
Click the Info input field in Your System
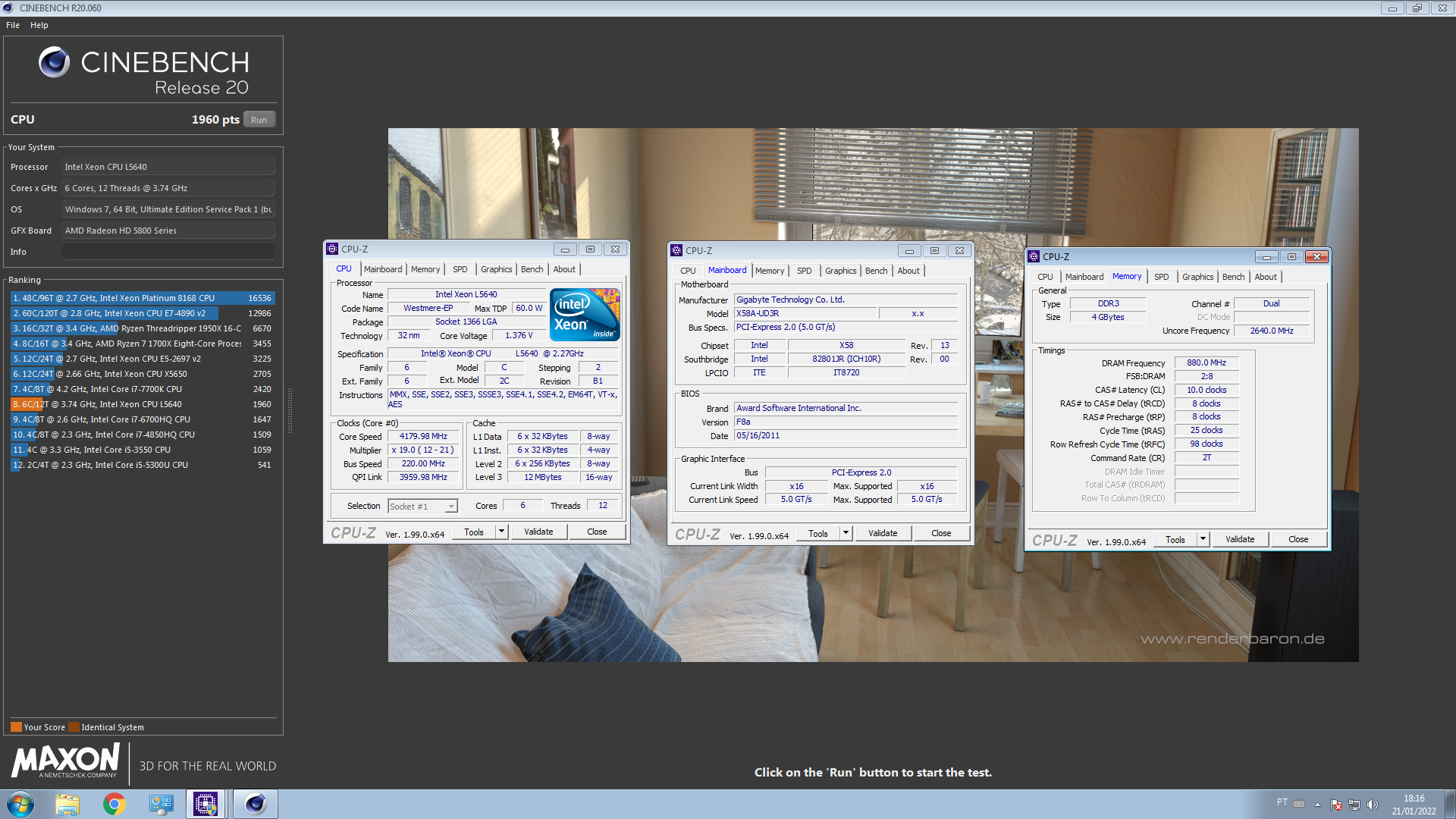coord(168,252)
